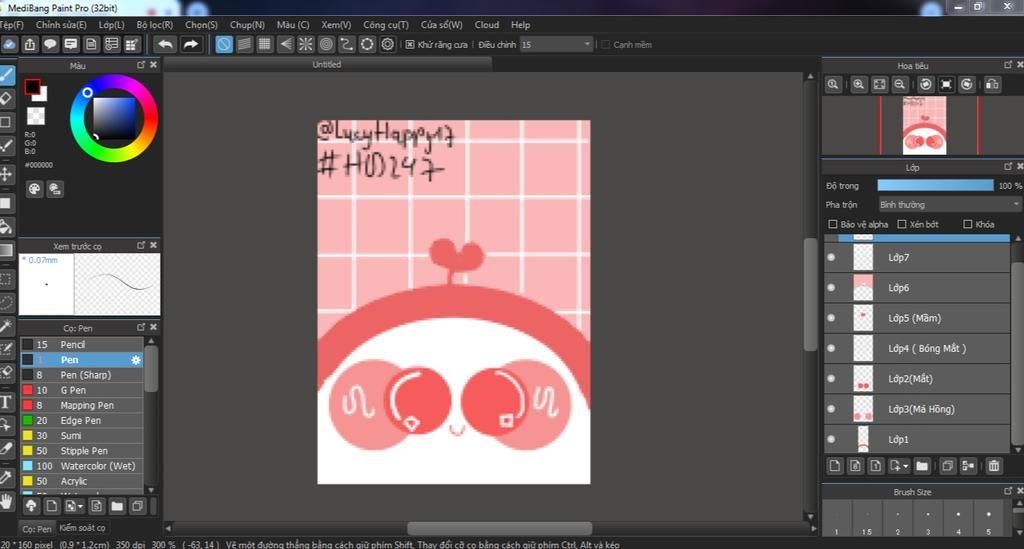Click the export/share icon in toolbar

(x=30, y=44)
